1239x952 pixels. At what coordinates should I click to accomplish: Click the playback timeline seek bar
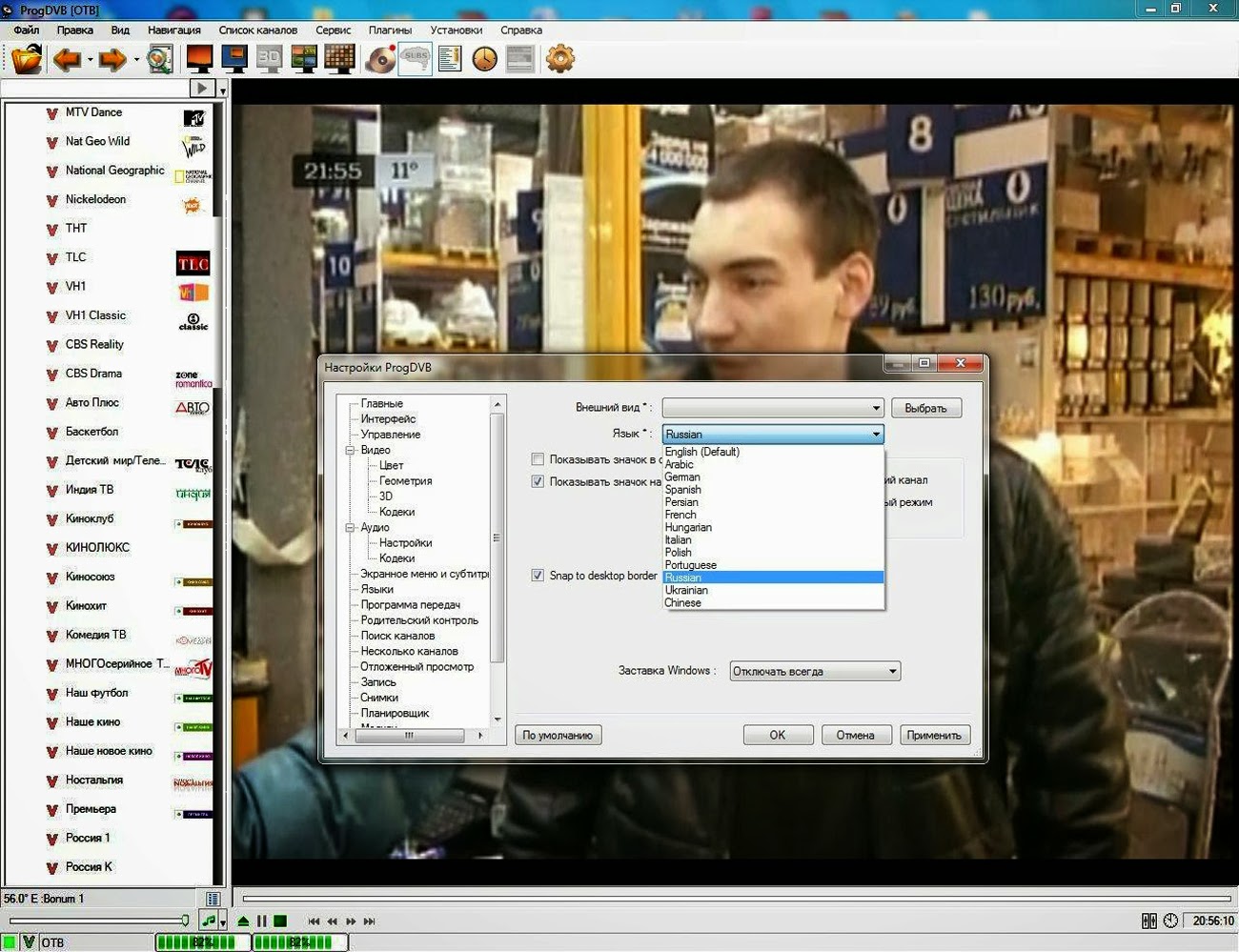point(737,898)
